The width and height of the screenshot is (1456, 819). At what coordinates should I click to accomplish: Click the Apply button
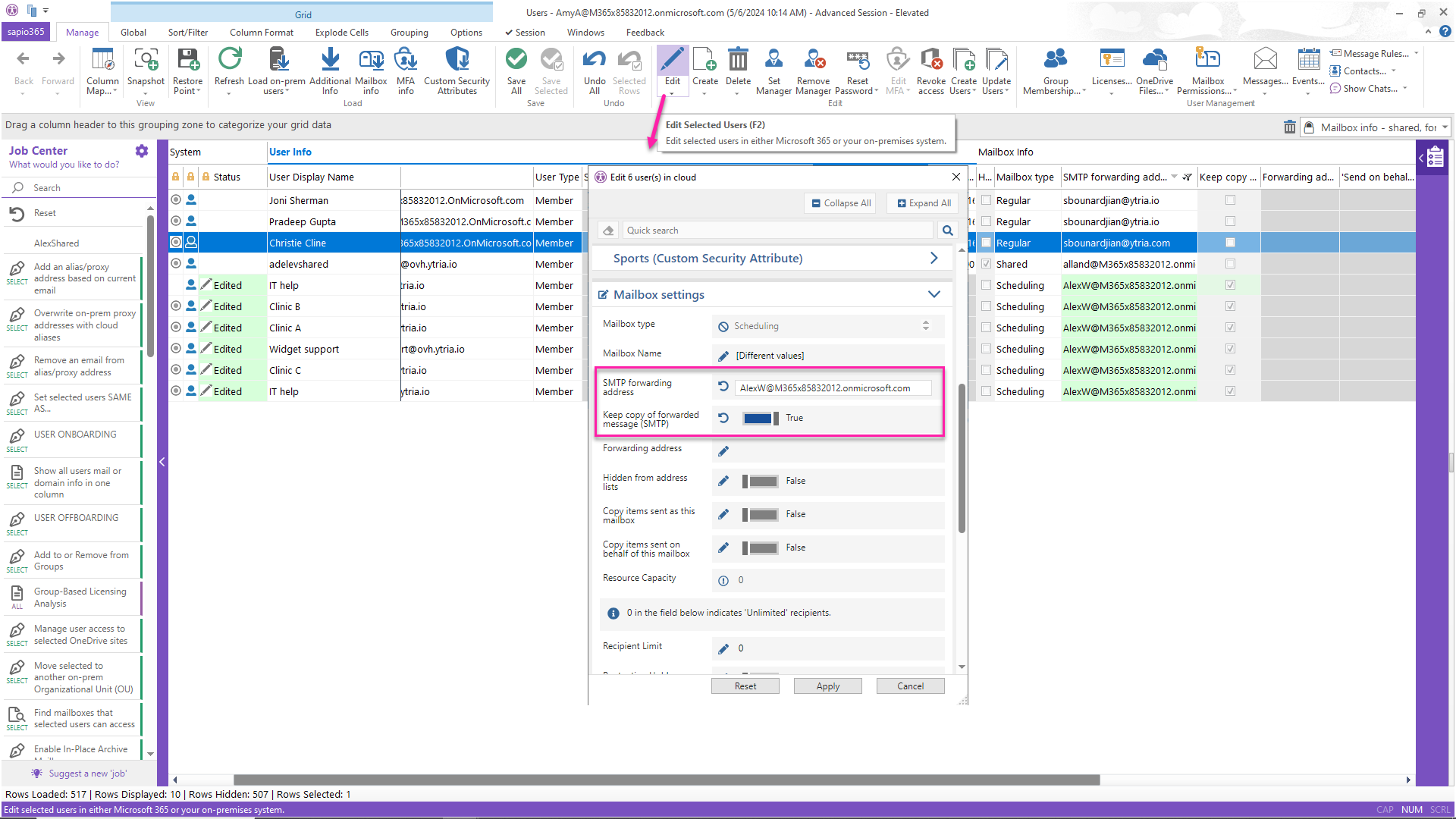coord(828,686)
